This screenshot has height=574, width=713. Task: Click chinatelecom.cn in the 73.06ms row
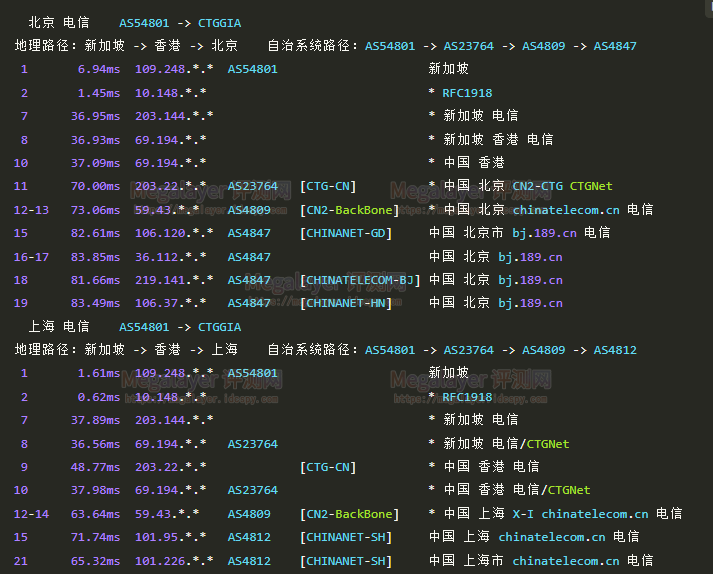click(x=566, y=210)
